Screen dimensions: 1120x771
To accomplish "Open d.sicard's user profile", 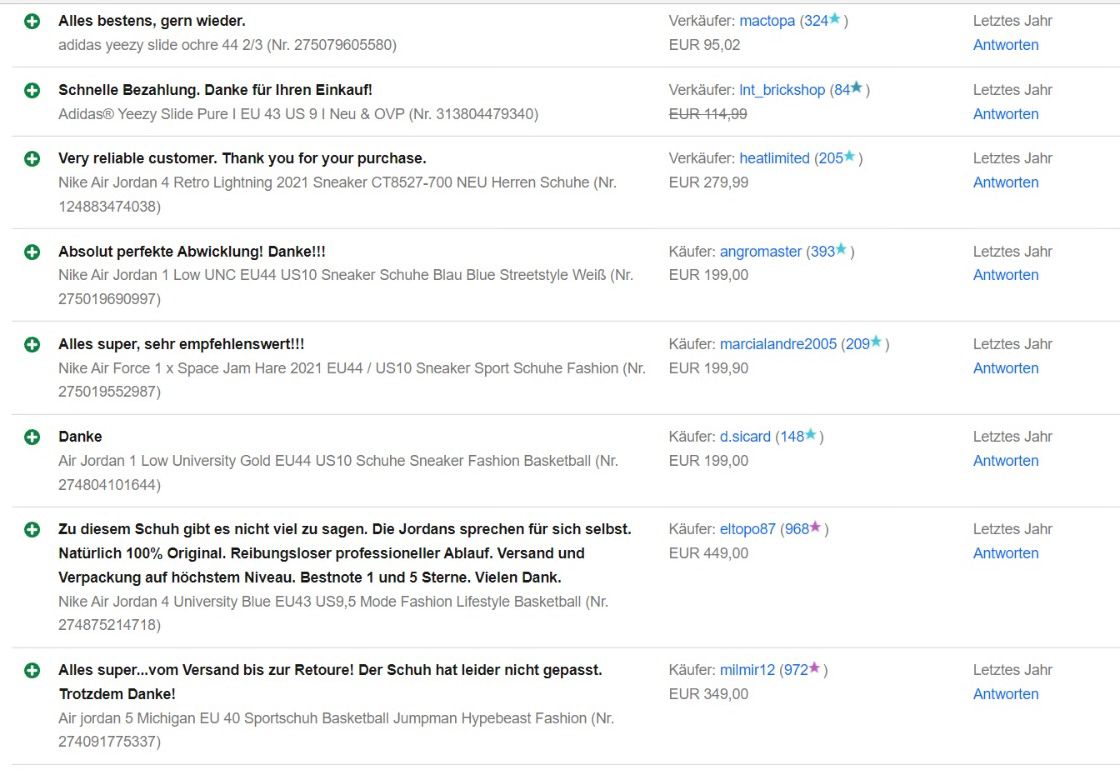I will pyautogui.click(x=745, y=437).
